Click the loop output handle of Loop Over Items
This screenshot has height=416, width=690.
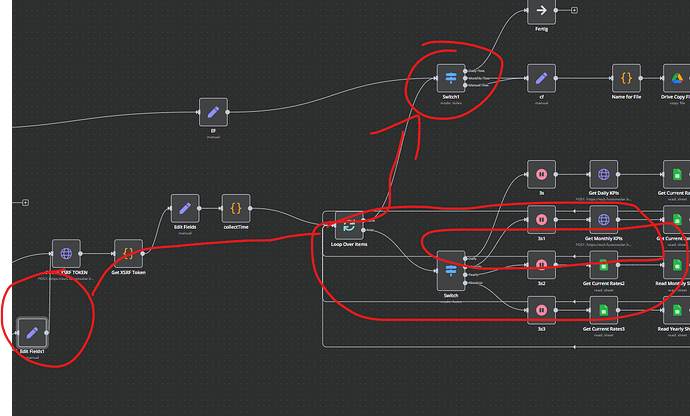[x=363, y=230]
